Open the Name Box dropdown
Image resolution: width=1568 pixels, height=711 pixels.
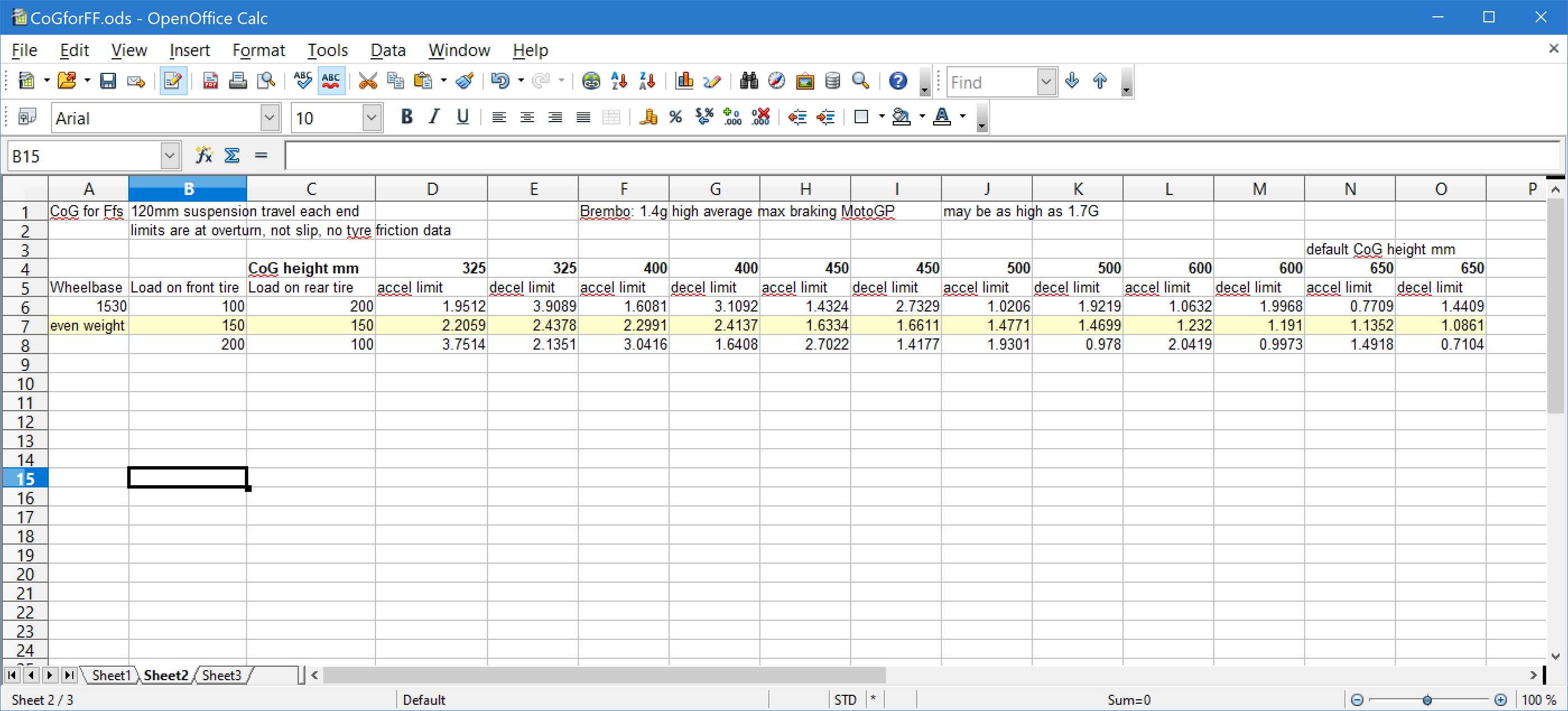[170, 156]
